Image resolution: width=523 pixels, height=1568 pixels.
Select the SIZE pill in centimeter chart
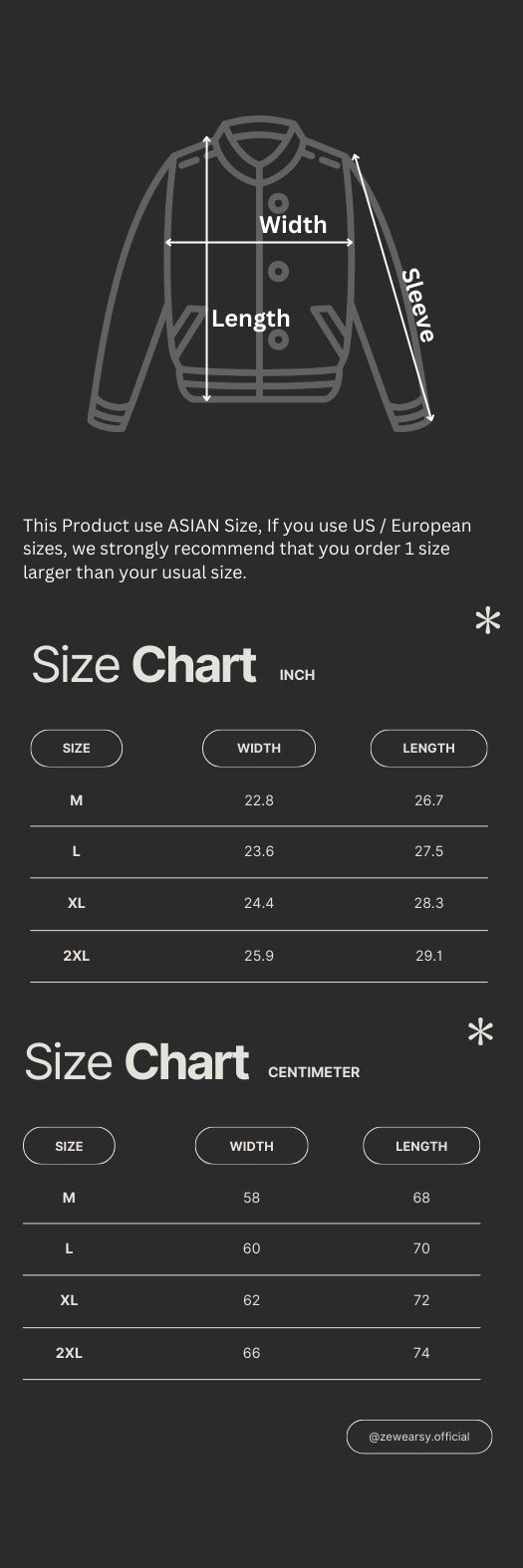(x=69, y=1146)
